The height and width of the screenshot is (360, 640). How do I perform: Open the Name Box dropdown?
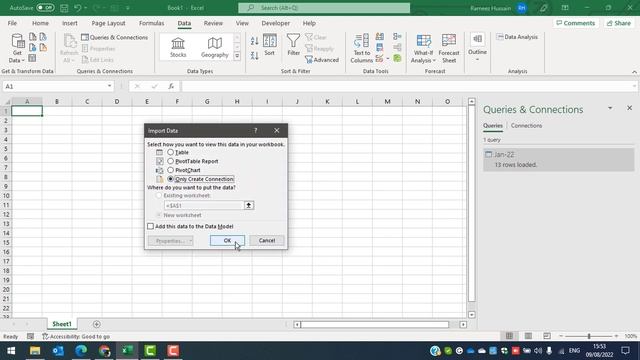[x=109, y=86]
